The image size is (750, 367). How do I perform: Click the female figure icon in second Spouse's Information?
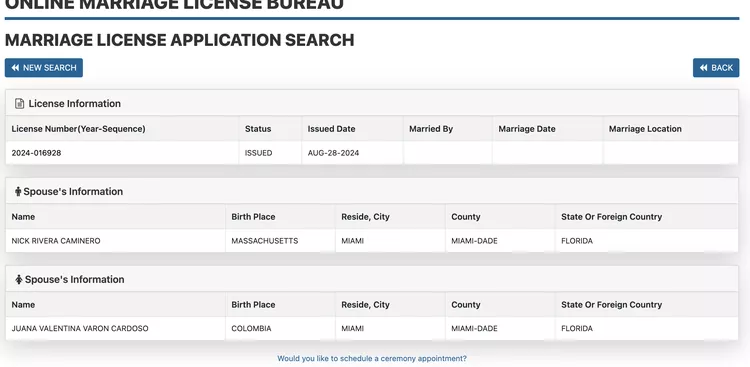(x=19, y=279)
